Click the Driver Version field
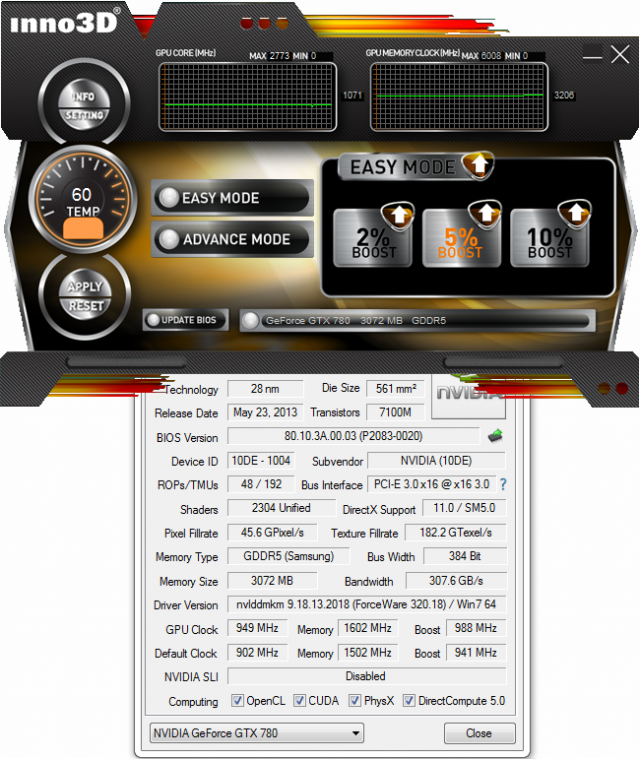 coord(366,604)
